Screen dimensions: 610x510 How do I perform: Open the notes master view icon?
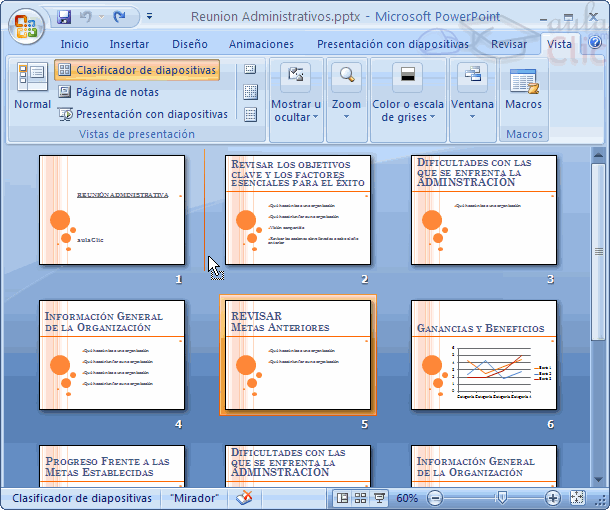pos(250,115)
